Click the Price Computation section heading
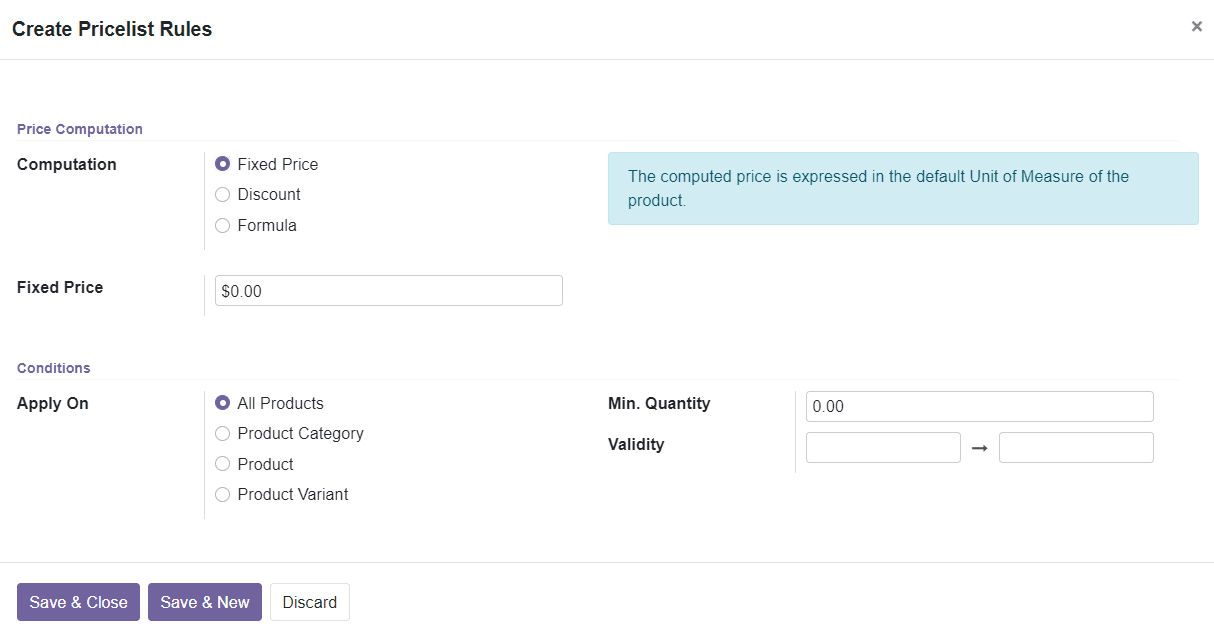1214x635 pixels. click(79, 129)
